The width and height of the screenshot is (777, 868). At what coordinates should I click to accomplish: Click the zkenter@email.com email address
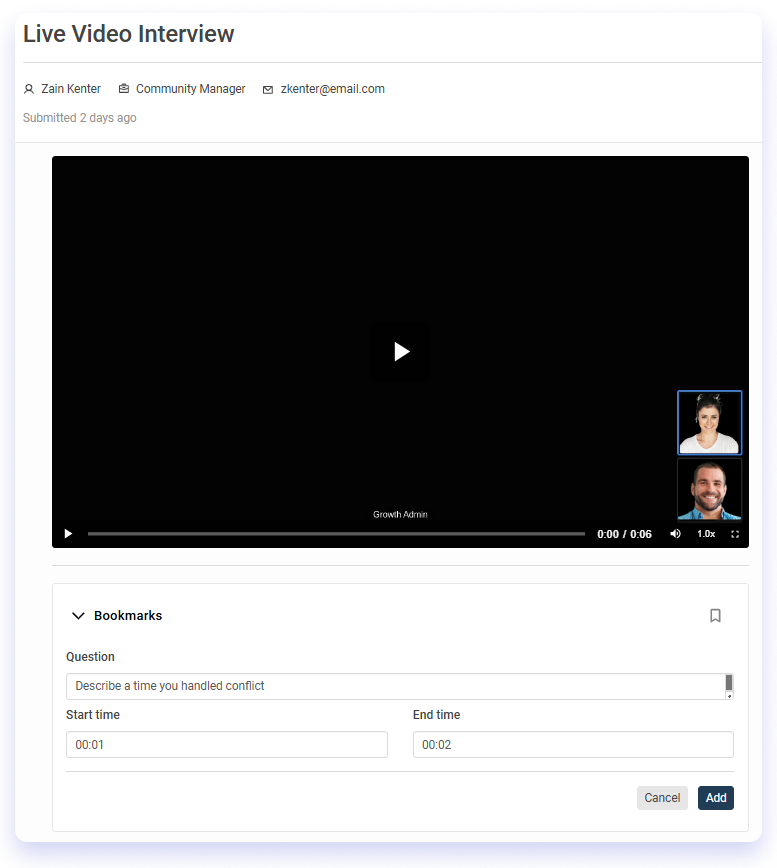click(x=332, y=89)
